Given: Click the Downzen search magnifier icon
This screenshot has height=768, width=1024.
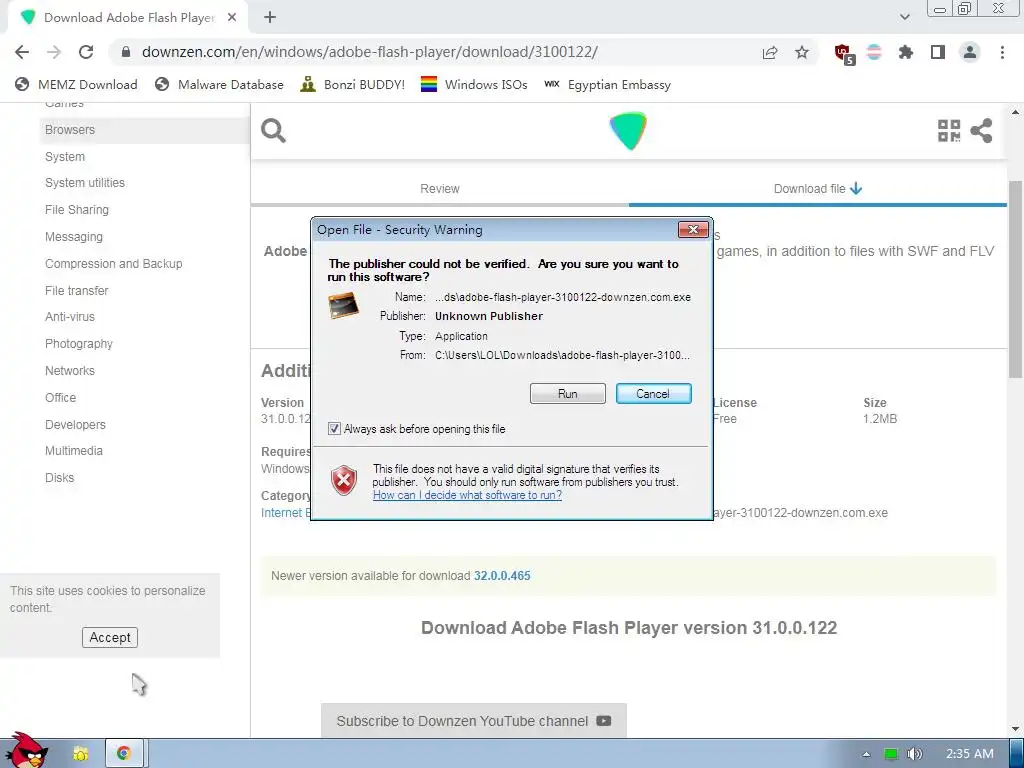Looking at the screenshot, I should point(273,131).
